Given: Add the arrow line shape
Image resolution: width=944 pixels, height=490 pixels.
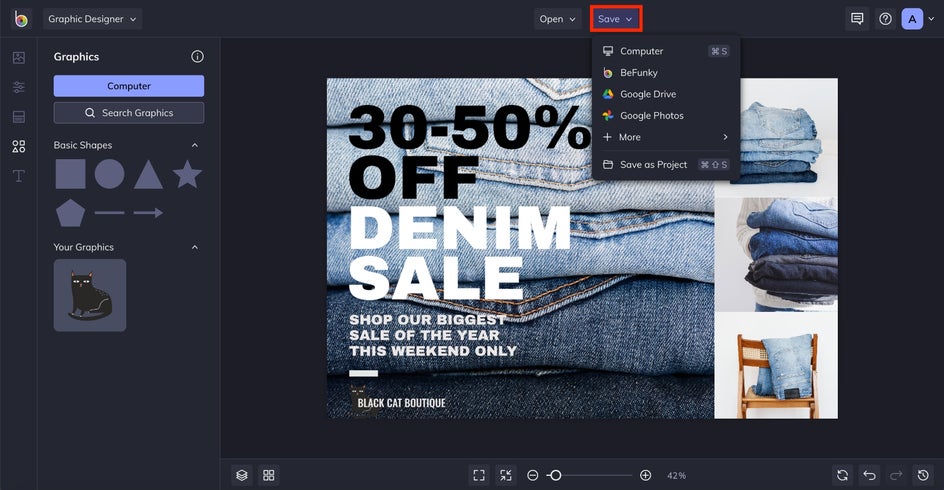Looking at the screenshot, I should click(x=148, y=212).
